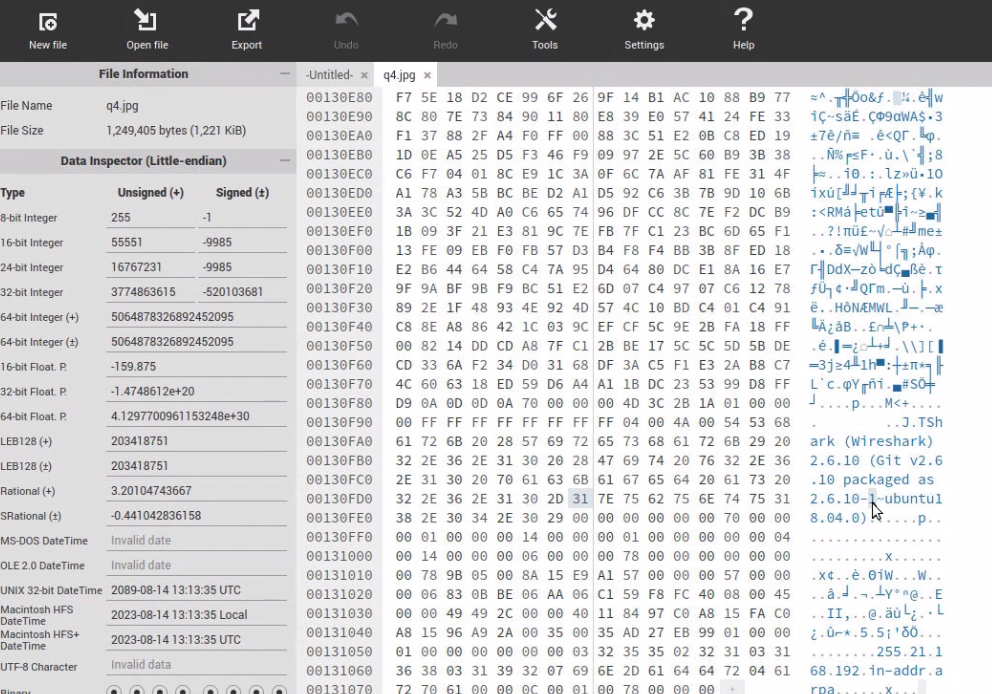Screen dimensions: 992x694
Task: Click 24-bit Integer signed value field
Action: click(x=242, y=267)
